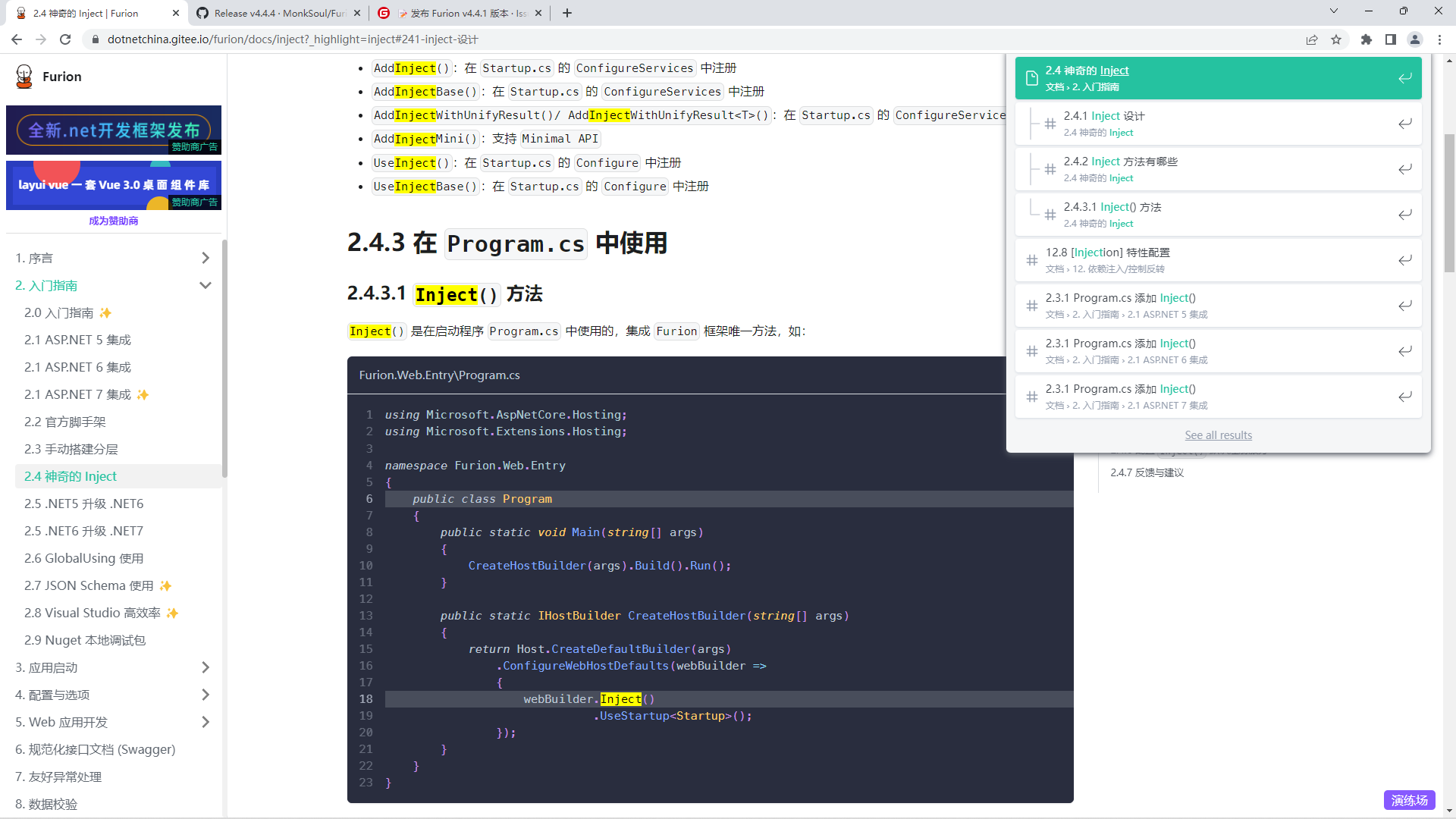Collapse the '2. 入门指南' sidebar section

pyautogui.click(x=205, y=285)
